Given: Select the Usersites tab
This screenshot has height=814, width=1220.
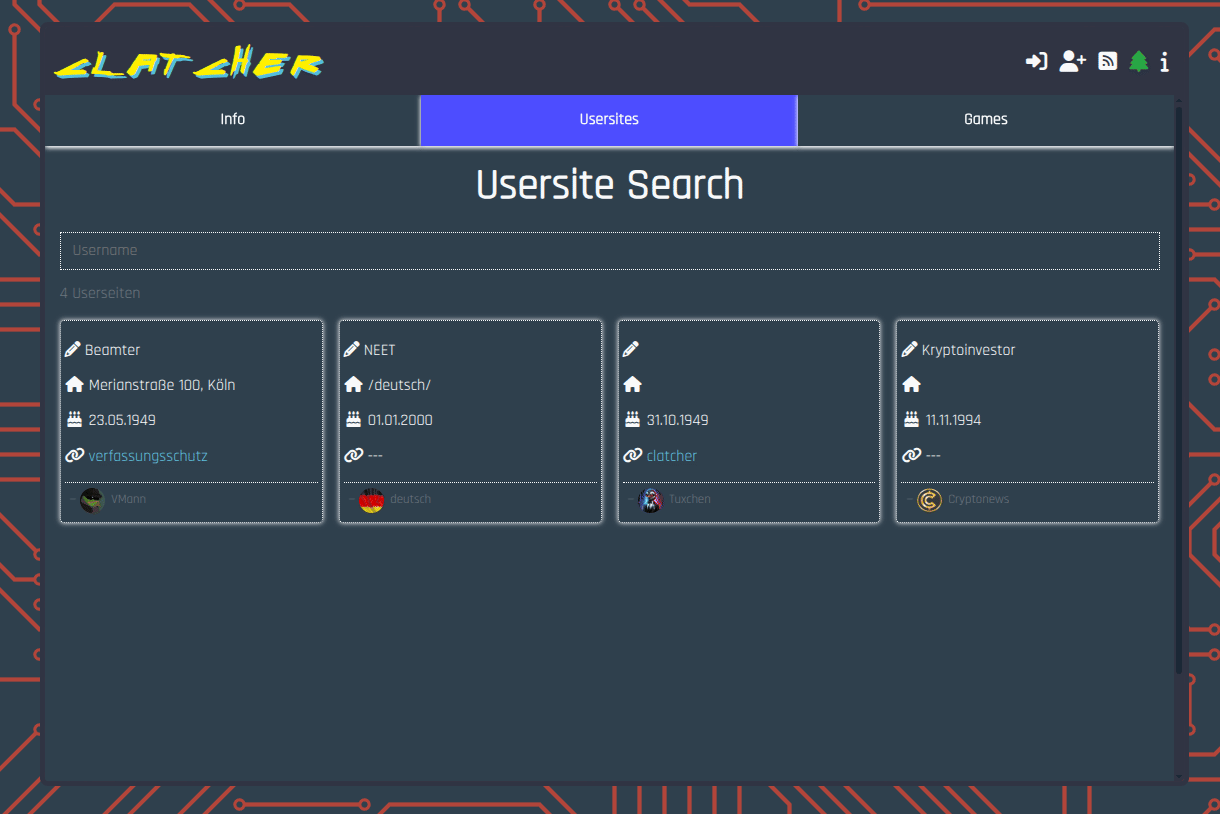Looking at the screenshot, I should point(609,119).
